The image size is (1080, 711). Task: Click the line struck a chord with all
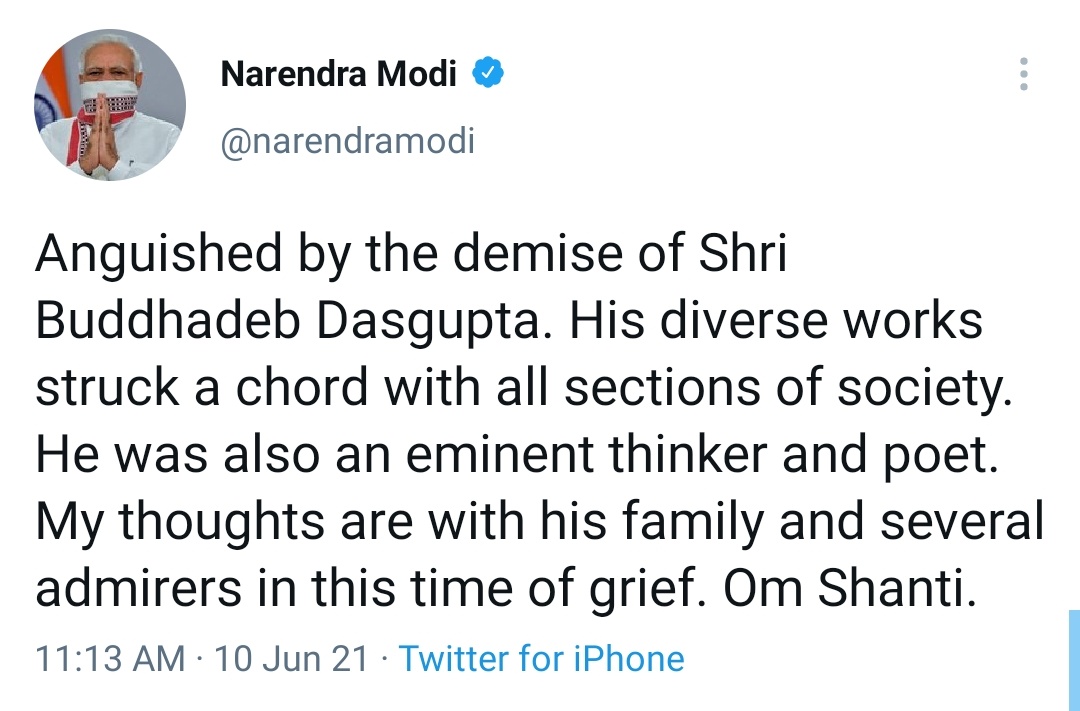[x=292, y=387]
